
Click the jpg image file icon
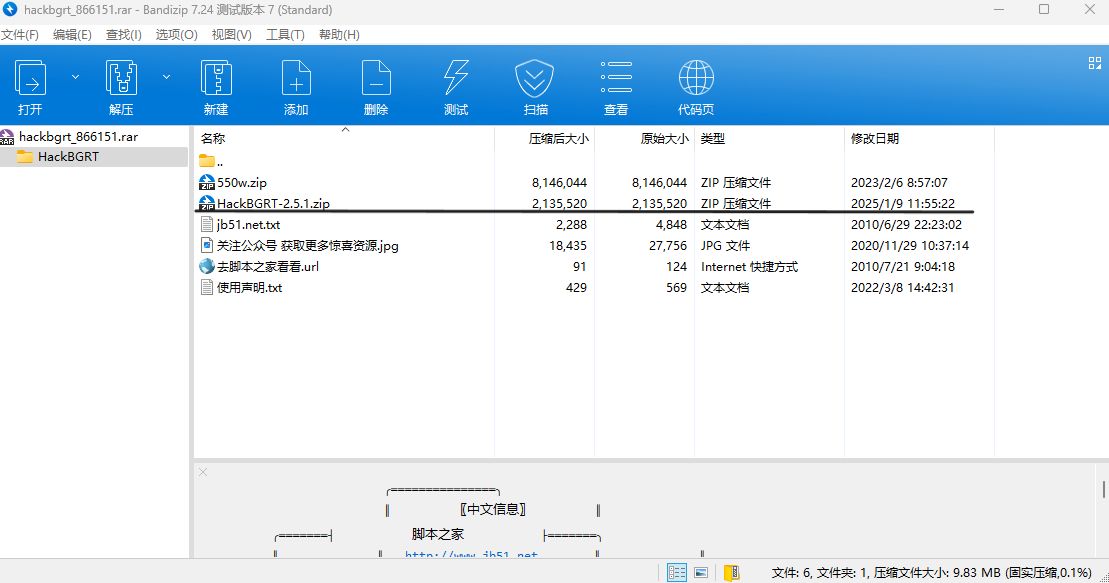pyautogui.click(x=207, y=246)
